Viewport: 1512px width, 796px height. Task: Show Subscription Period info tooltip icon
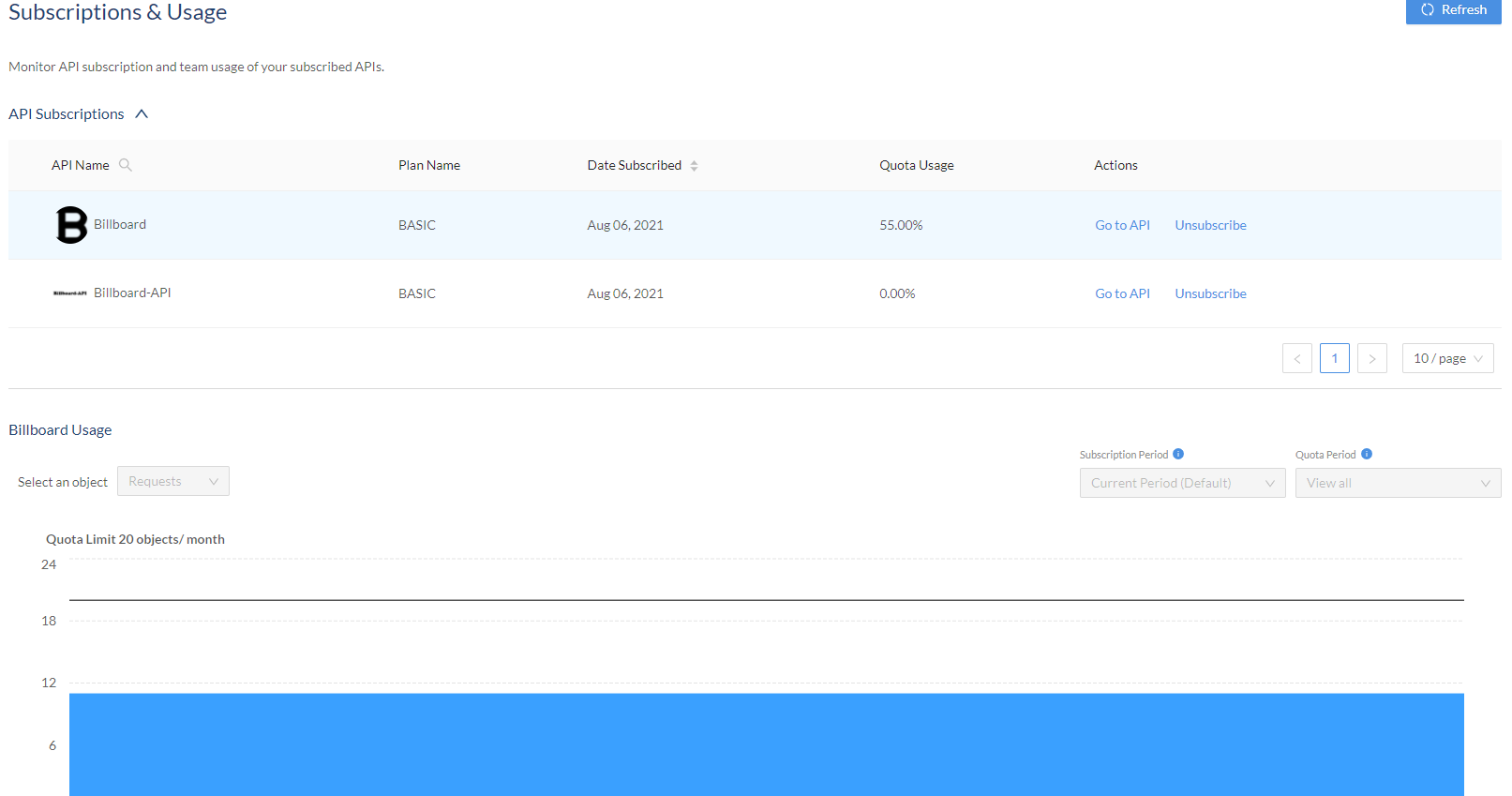[1178, 454]
